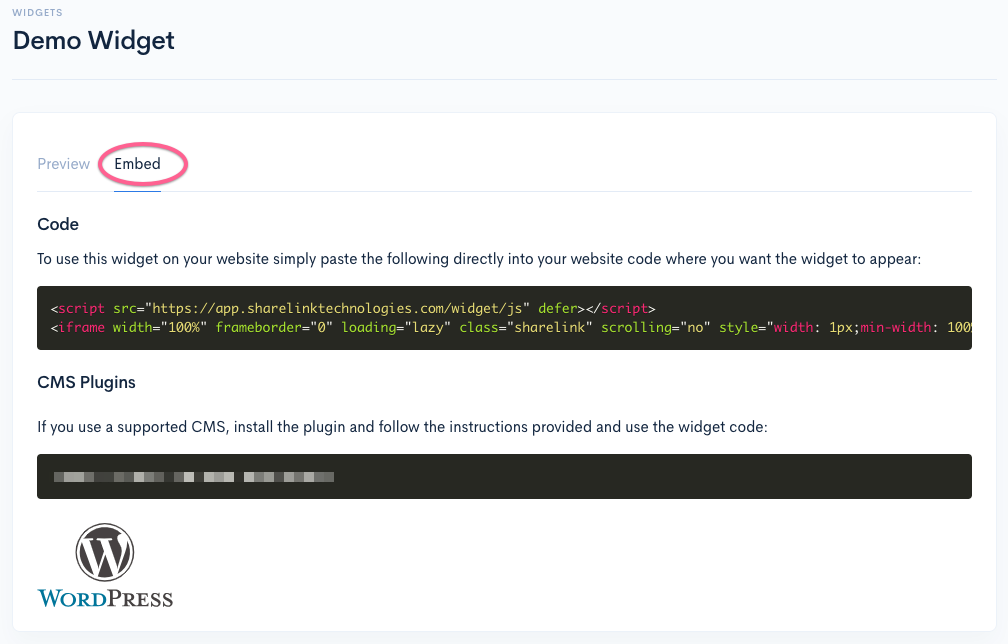Viewport: 1008px width, 644px height.
Task: Click the script tag in the code
Action: click(x=80, y=308)
